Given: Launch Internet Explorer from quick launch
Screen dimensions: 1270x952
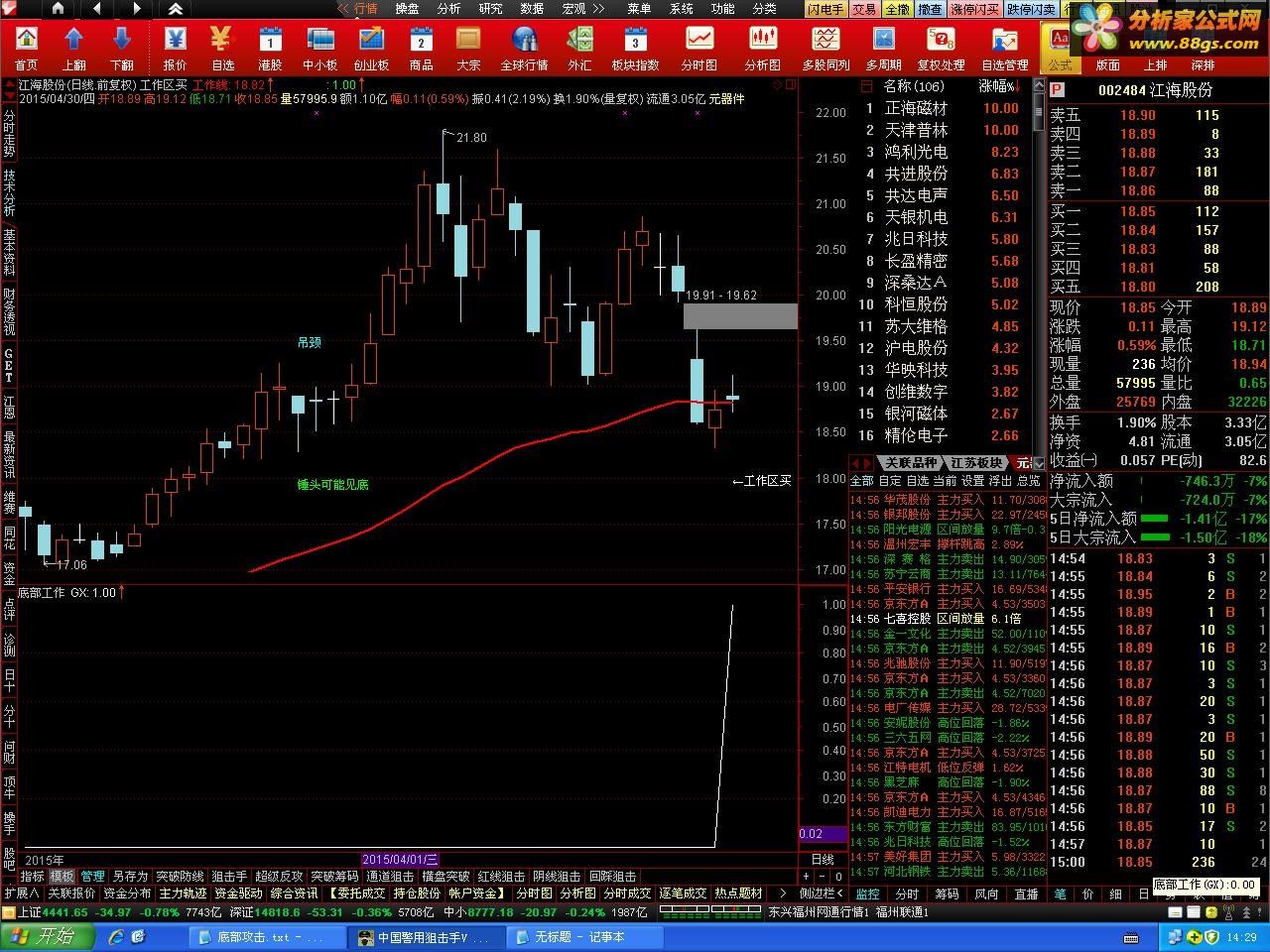Looking at the screenshot, I should (x=114, y=936).
